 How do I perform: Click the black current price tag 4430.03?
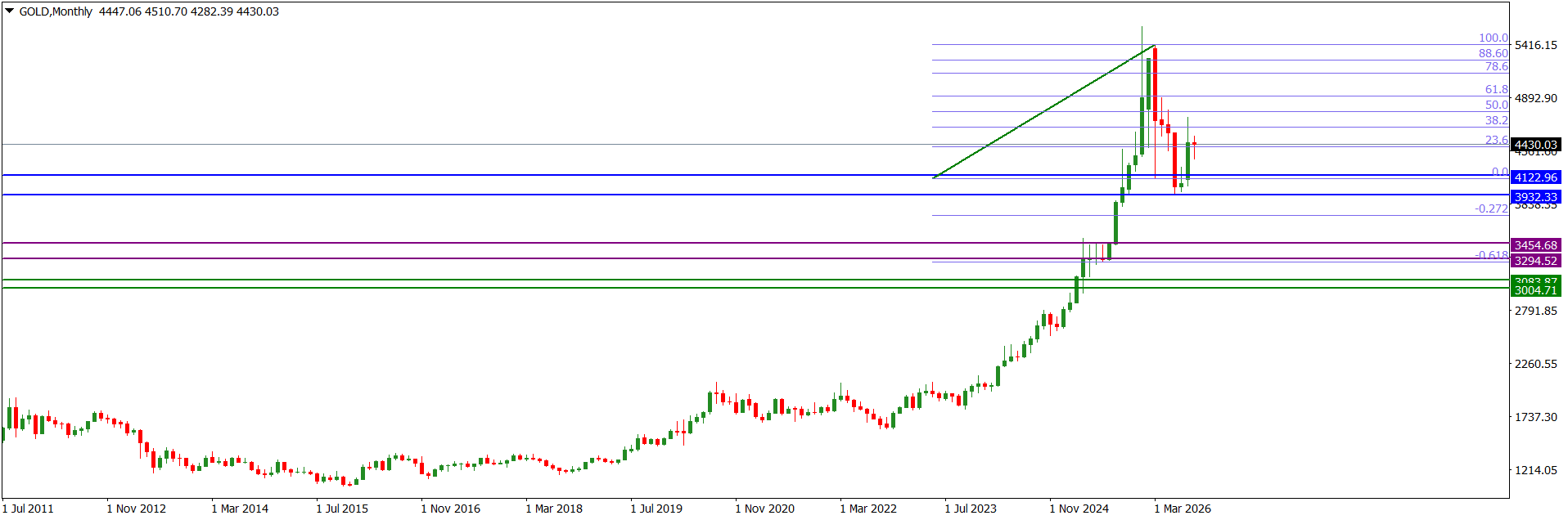[1535, 145]
